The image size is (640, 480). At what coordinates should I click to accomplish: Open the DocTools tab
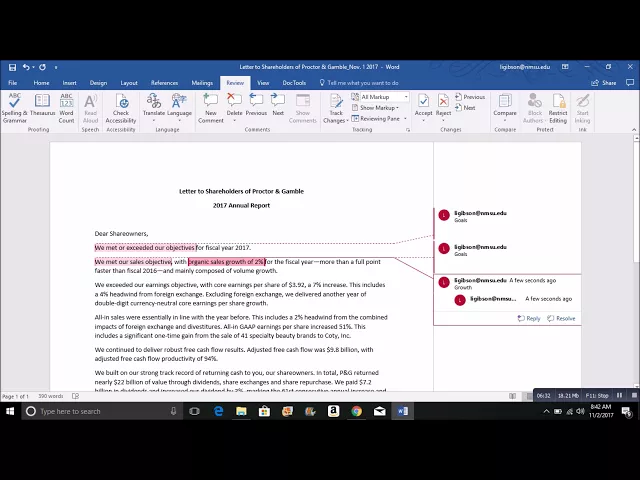tap(294, 83)
